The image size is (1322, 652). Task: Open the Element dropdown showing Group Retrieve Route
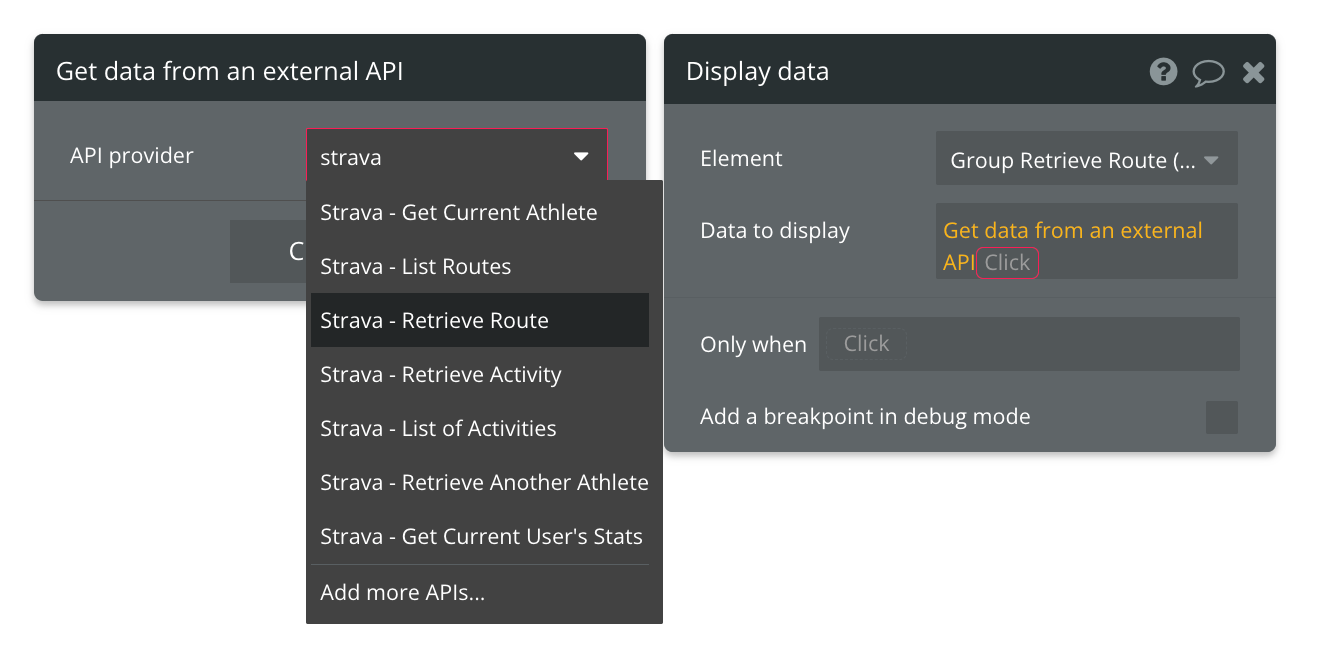(x=1086, y=158)
